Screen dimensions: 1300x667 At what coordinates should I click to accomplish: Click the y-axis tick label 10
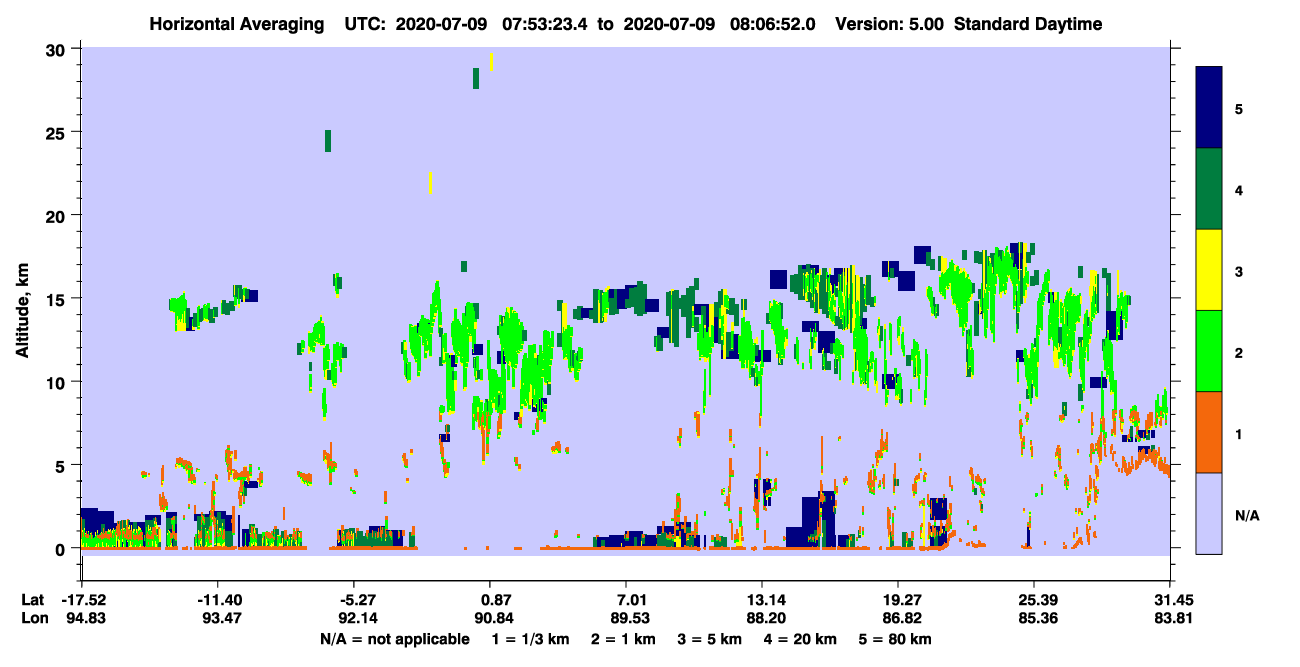click(57, 382)
